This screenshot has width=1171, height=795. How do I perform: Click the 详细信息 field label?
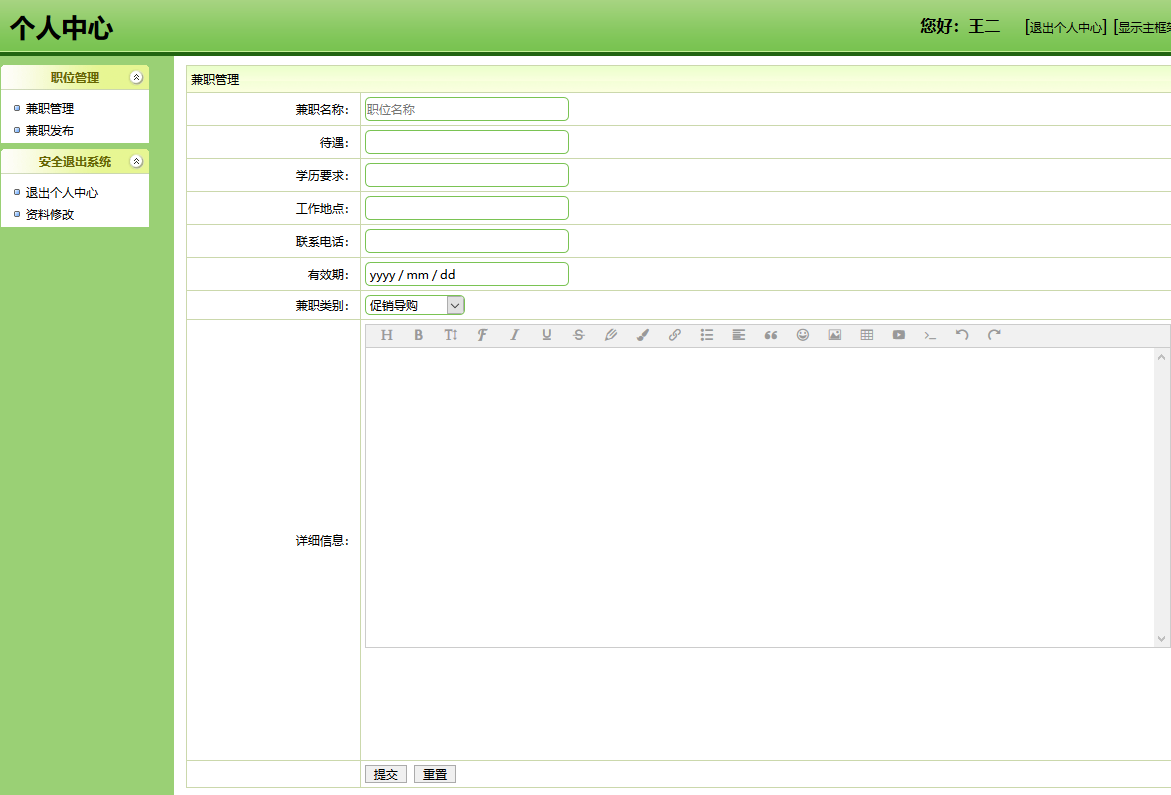pos(322,540)
